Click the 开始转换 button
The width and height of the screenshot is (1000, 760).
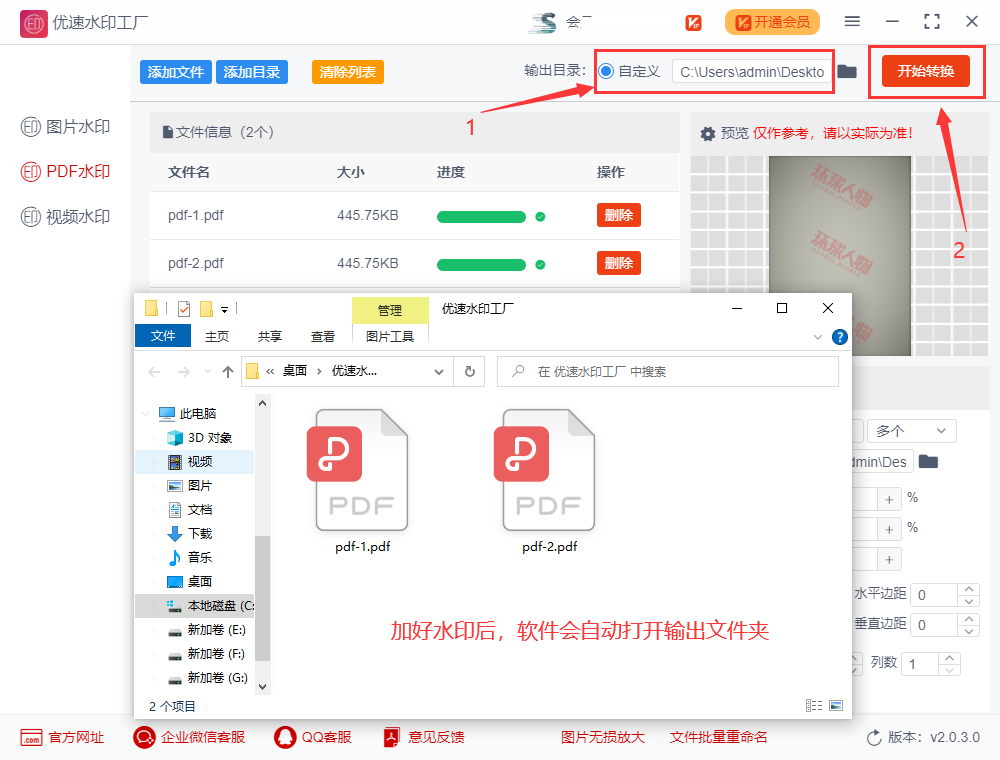click(x=926, y=71)
